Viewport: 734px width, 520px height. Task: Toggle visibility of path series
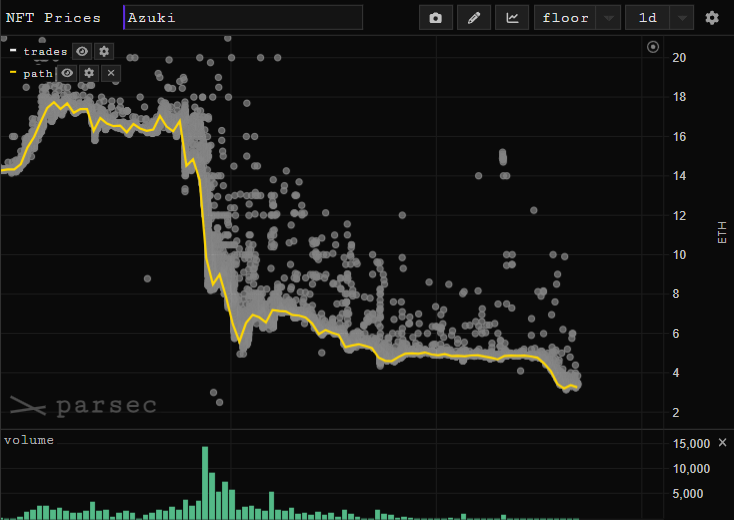67,73
